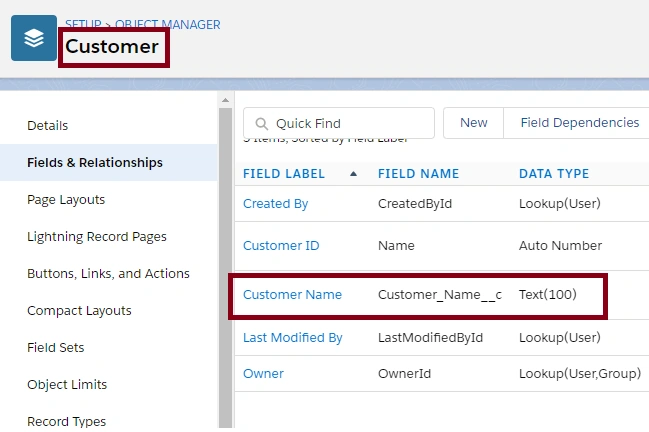Click Lookup(User) cell in Created By row

tap(560, 204)
